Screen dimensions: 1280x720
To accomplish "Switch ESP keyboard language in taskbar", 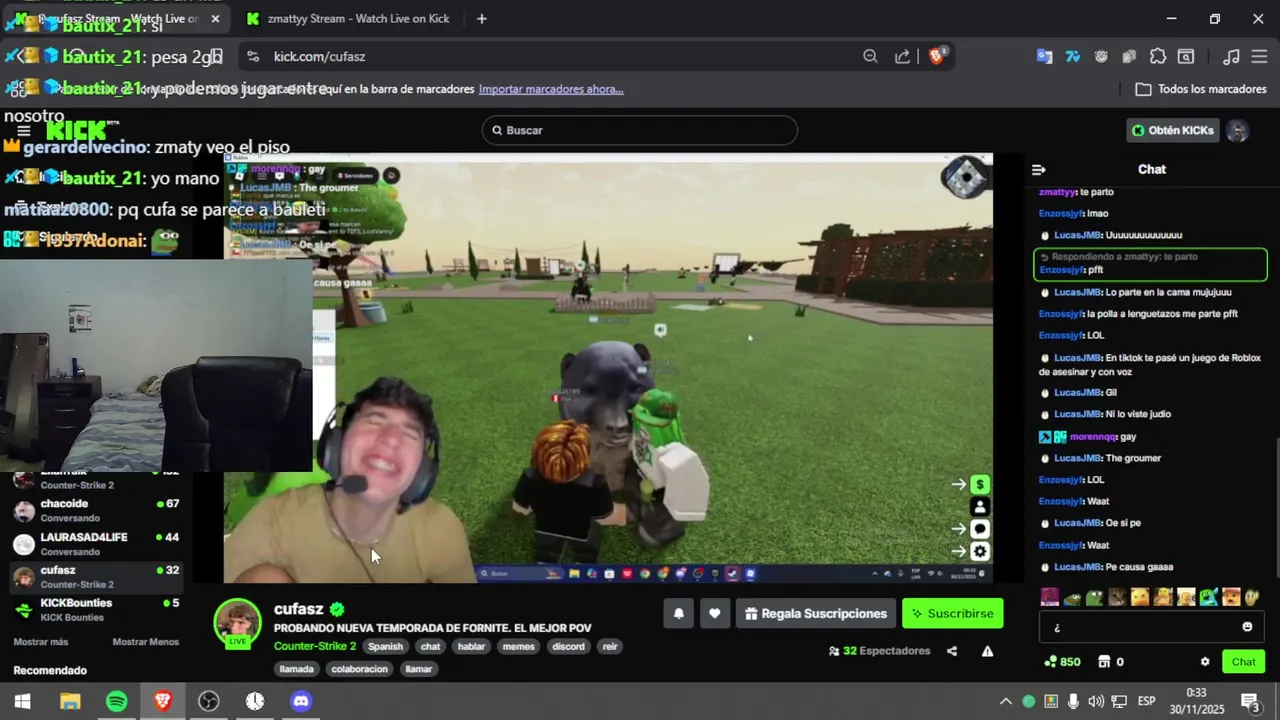I will click(1147, 701).
